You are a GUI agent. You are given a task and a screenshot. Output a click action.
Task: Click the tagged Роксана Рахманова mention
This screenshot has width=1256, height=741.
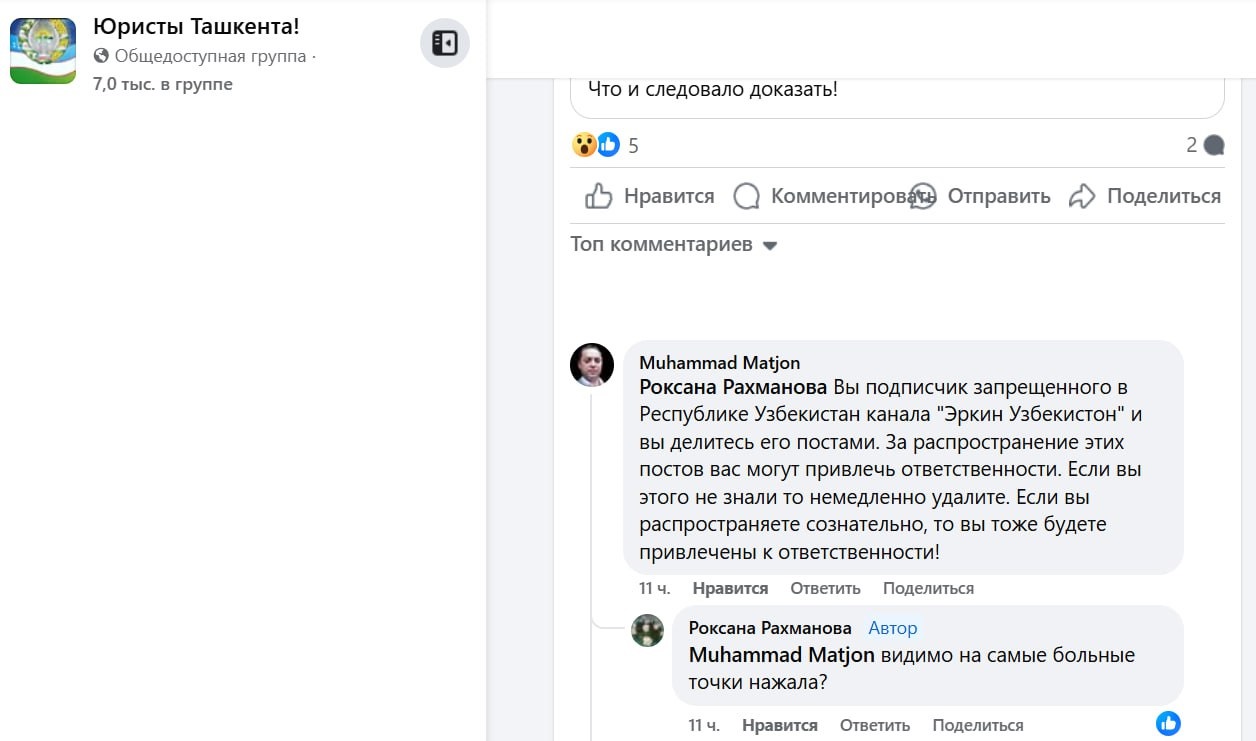point(733,387)
